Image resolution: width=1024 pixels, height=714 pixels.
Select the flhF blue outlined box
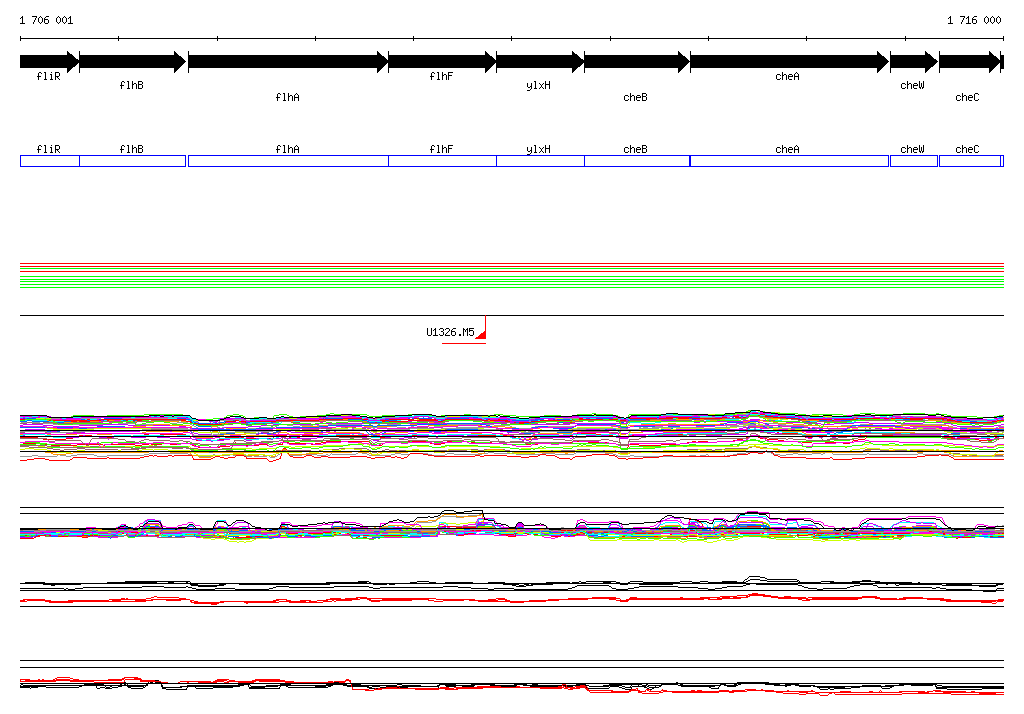pos(442,161)
